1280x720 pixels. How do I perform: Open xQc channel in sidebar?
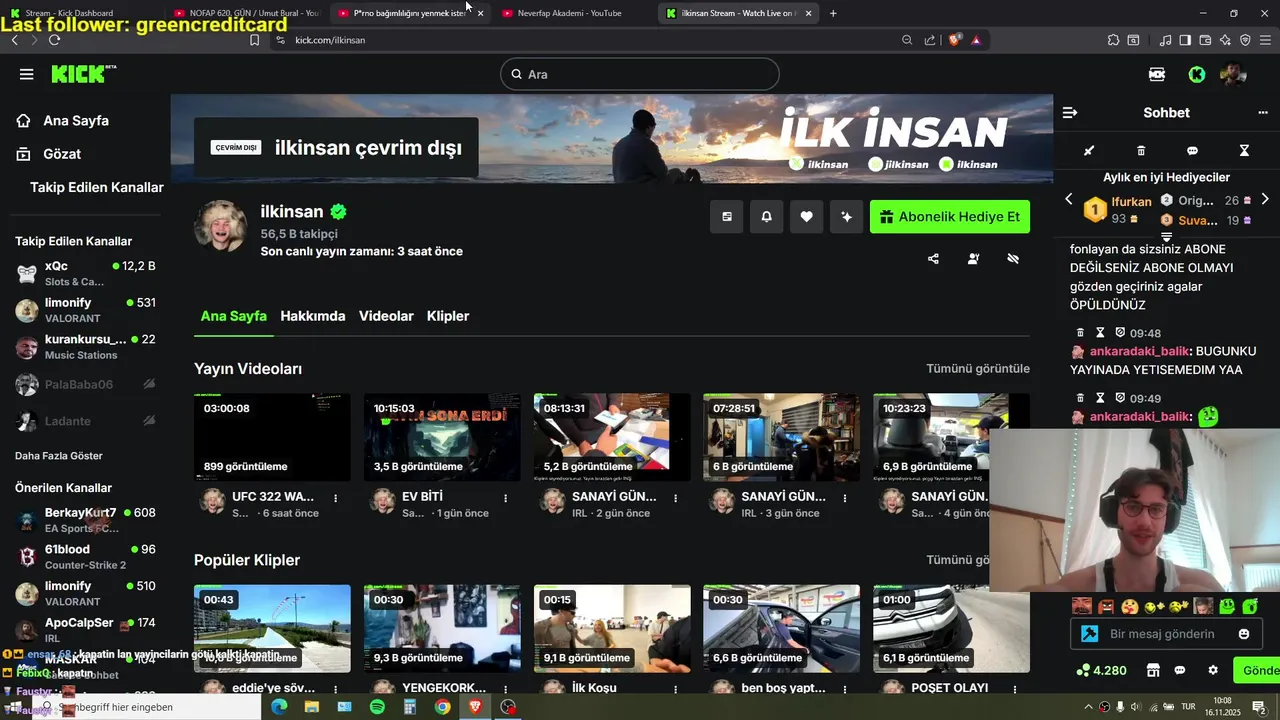point(85,273)
